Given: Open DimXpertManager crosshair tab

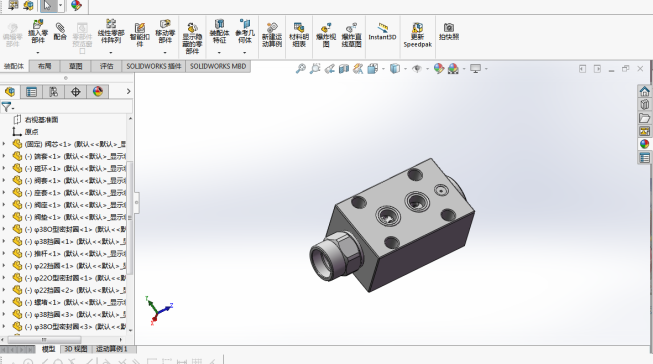Looking at the screenshot, I should click(x=75, y=92).
